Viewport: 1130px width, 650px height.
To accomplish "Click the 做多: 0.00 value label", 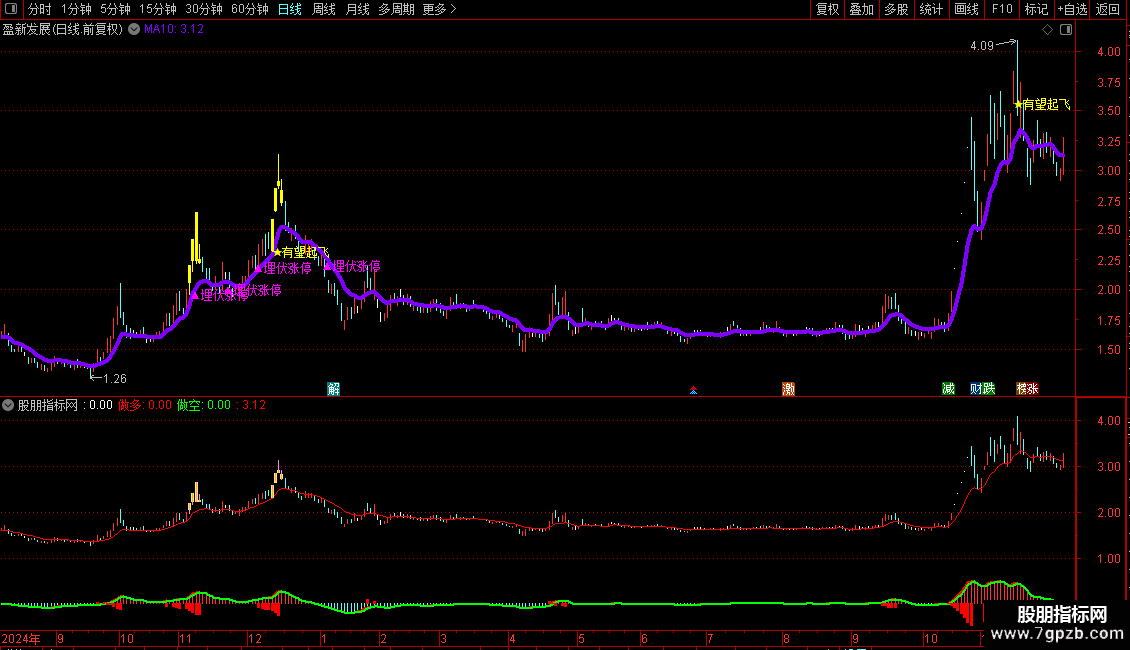I will pyautogui.click(x=145, y=405).
